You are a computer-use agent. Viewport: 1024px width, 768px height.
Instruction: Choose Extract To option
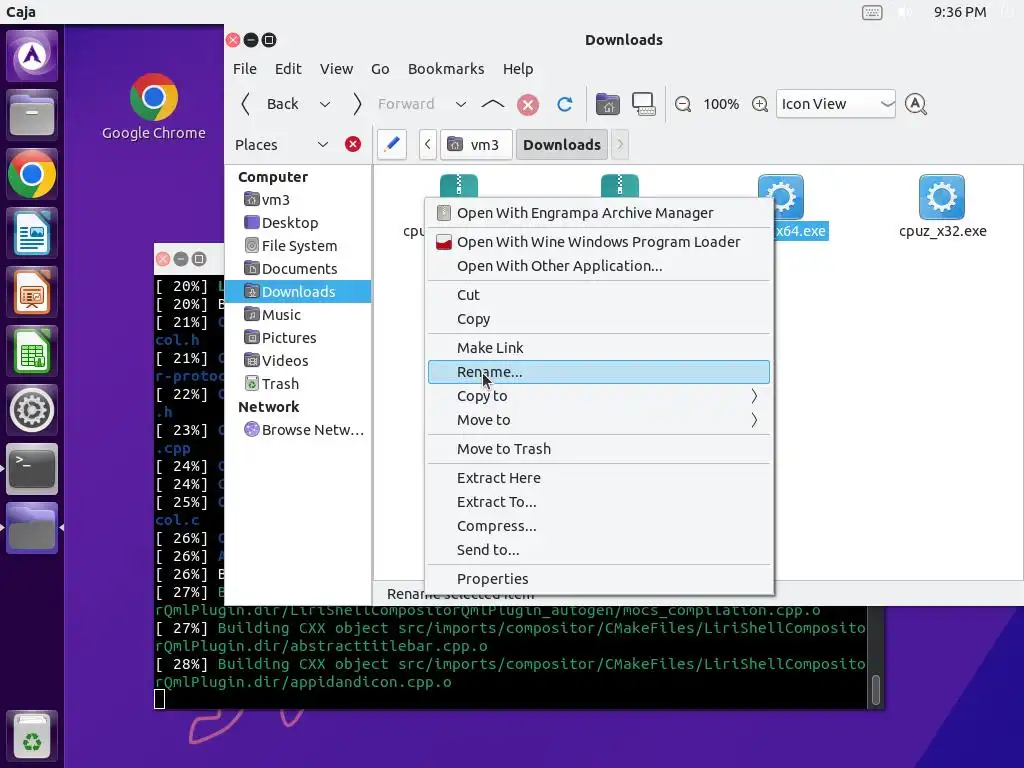[599, 502]
